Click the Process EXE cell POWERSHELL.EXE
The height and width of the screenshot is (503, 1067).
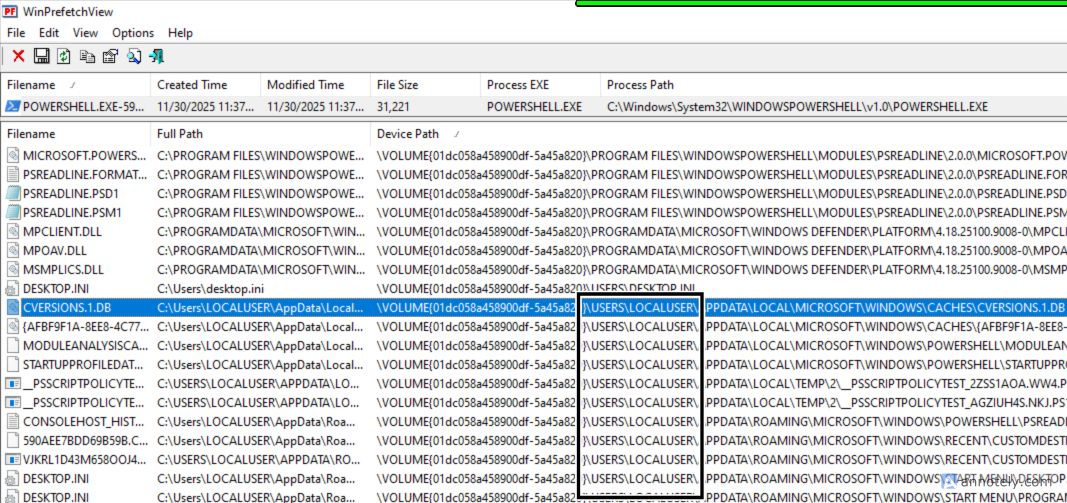[x=534, y=107]
